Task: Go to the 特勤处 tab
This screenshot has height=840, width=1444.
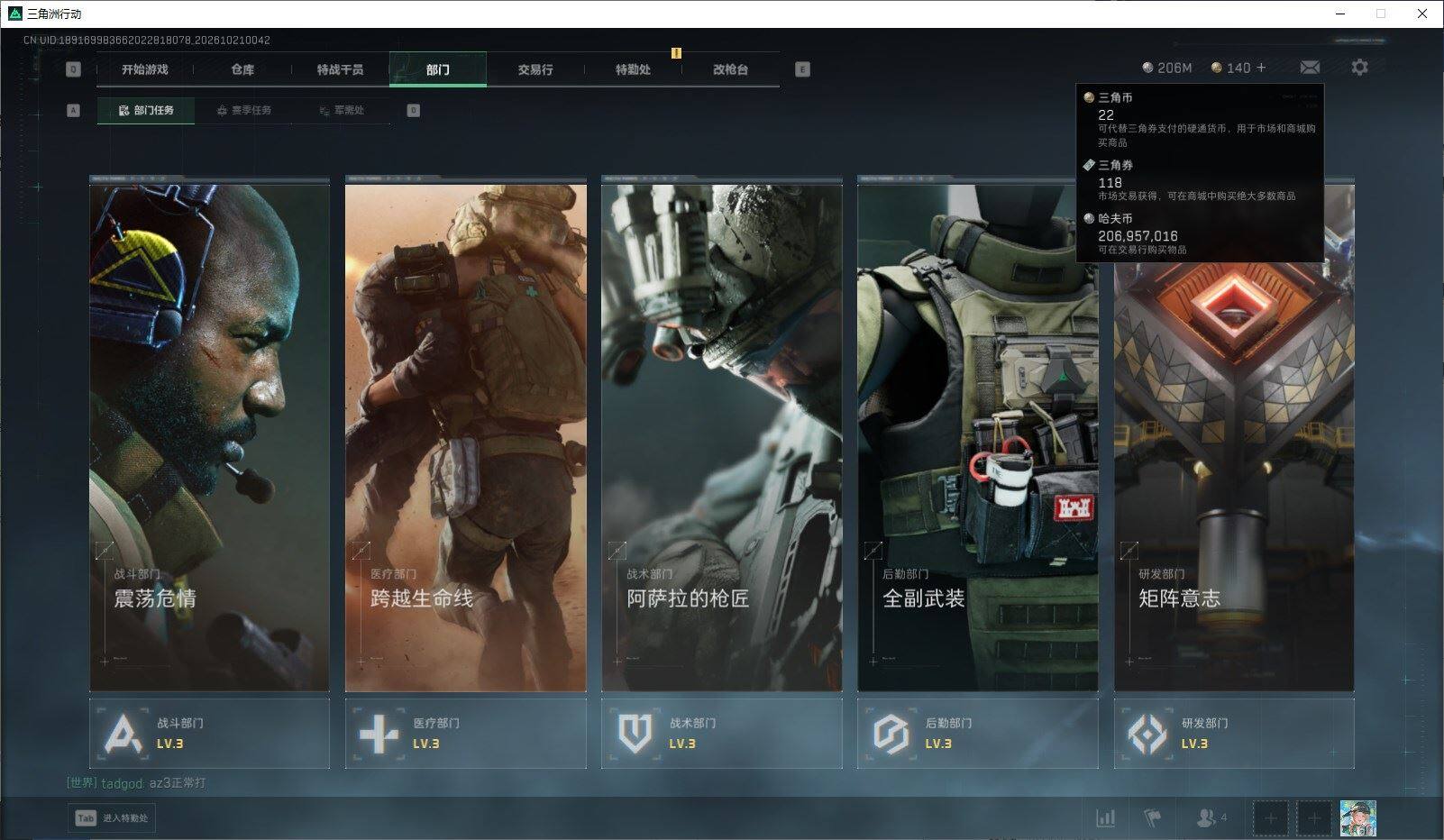Action: click(633, 69)
